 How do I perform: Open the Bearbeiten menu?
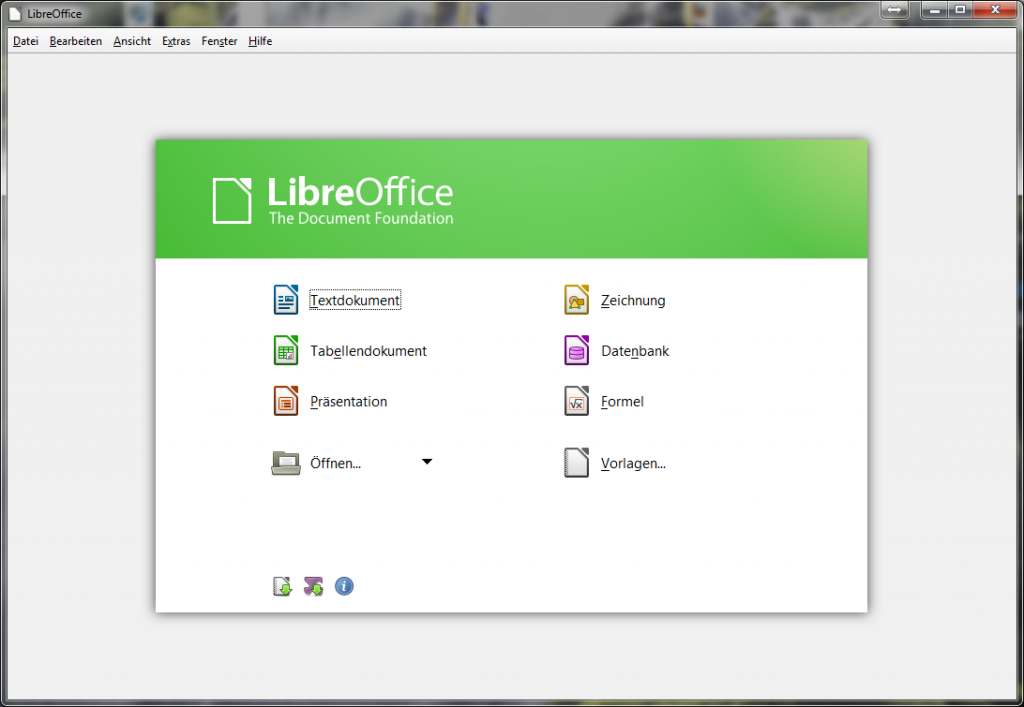pos(76,41)
